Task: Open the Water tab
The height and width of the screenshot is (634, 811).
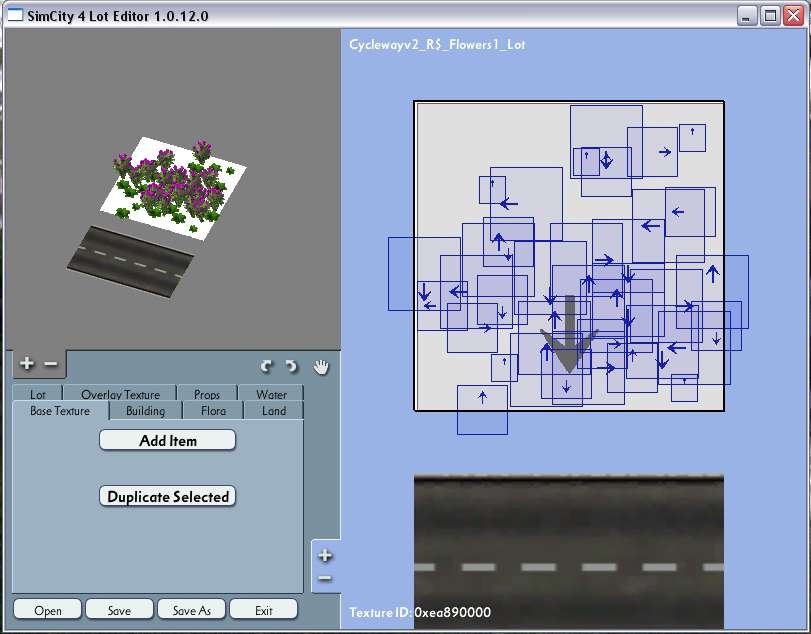Action: pyautogui.click(x=271, y=394)
